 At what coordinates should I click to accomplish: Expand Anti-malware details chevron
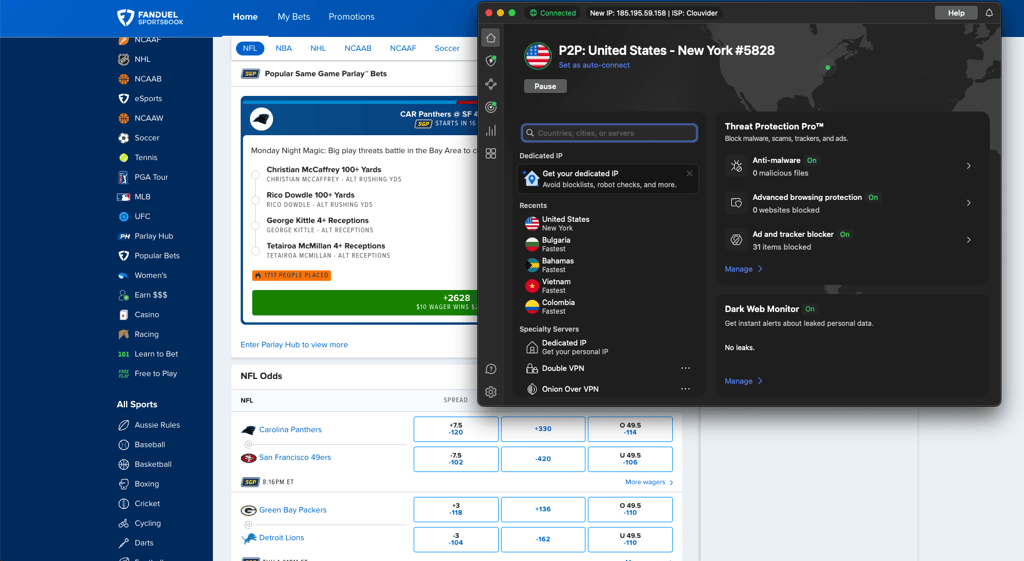point(968,166)
